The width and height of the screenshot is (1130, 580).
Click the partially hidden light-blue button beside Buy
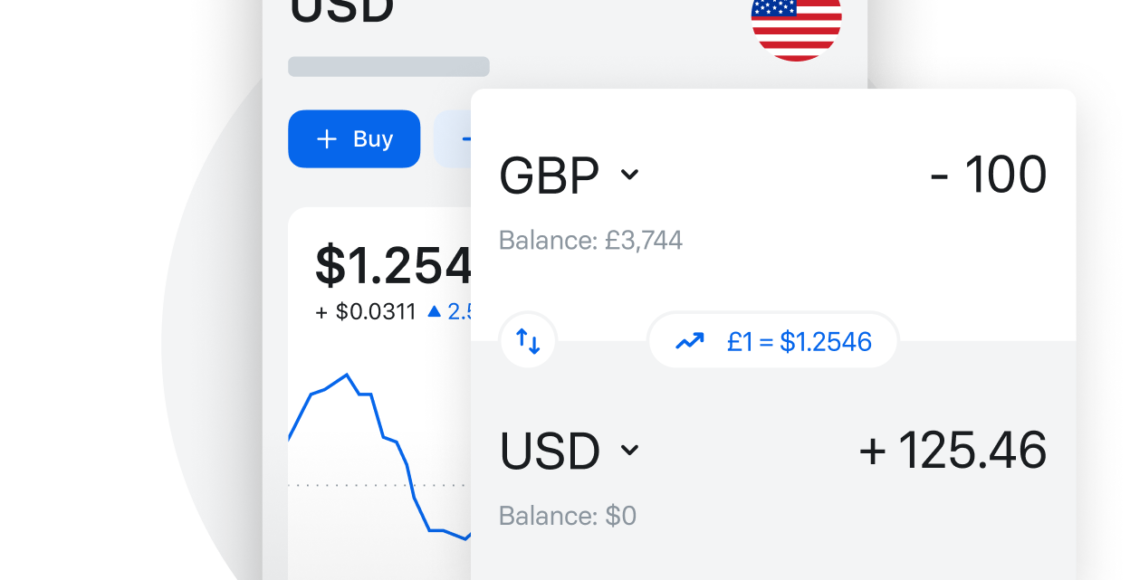coord(453,139)
